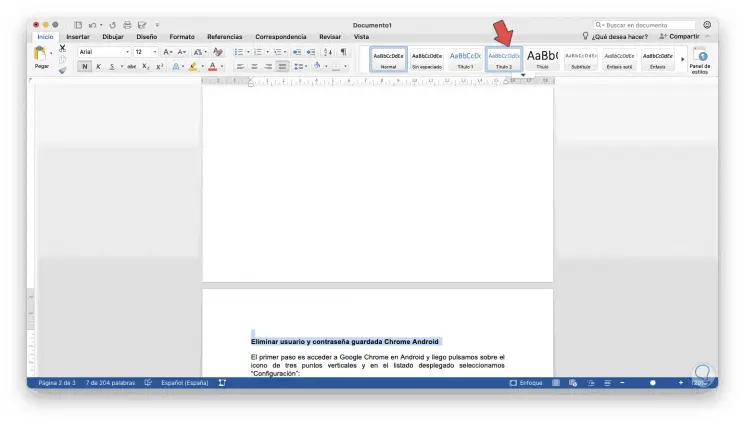Apply the Sin espaciado style
The image size is (745, 424).
coord(427,59)
